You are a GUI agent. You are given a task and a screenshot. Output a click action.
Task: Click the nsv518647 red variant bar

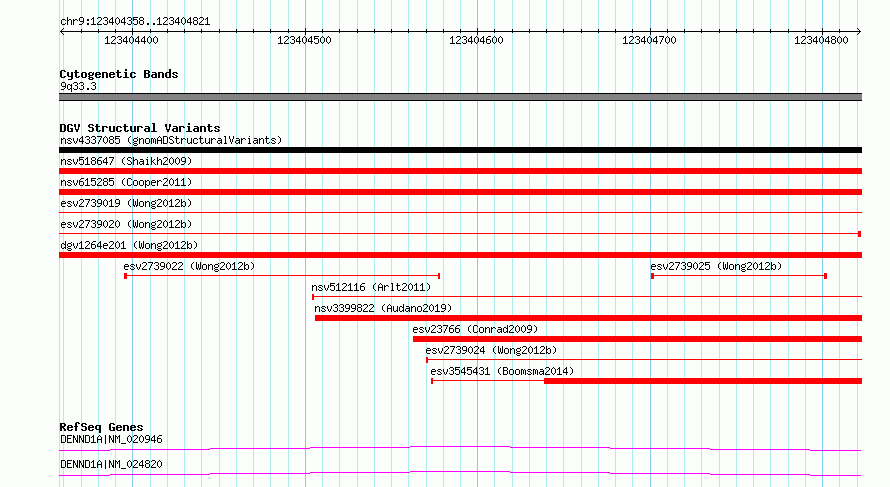(460, 171)
